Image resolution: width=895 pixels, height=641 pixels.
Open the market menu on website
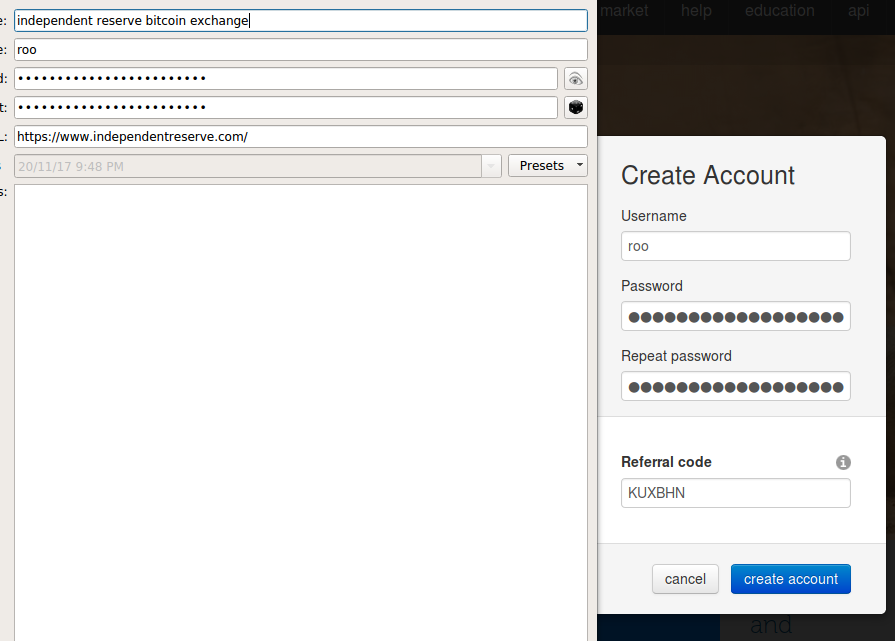click(x=624, y=10)
